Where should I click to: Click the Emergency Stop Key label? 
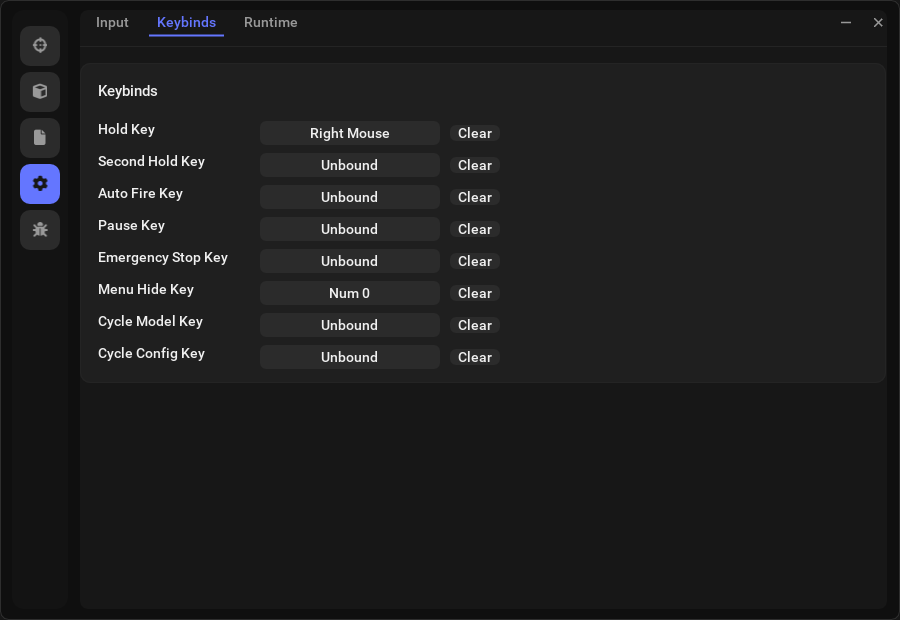click(x=162, y=258)
